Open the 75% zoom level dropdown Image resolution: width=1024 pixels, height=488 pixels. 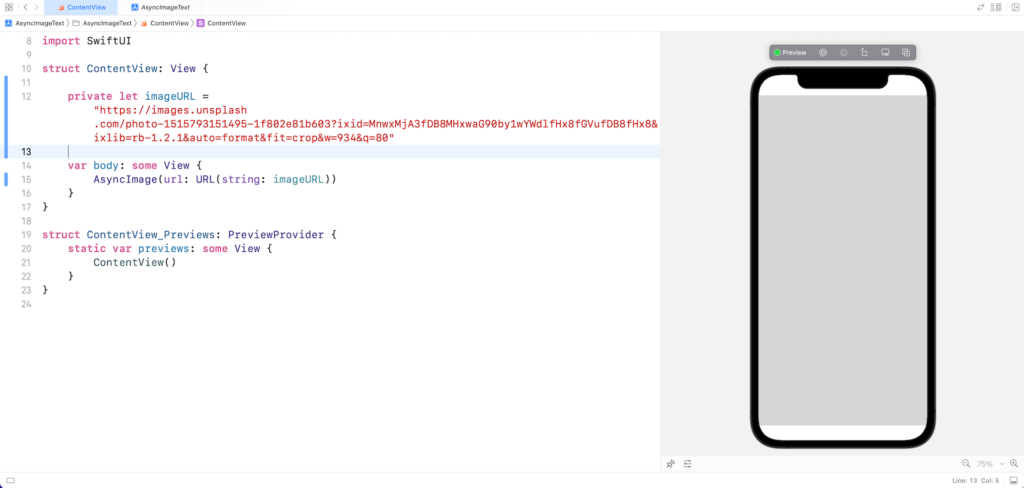coord(990,464)
